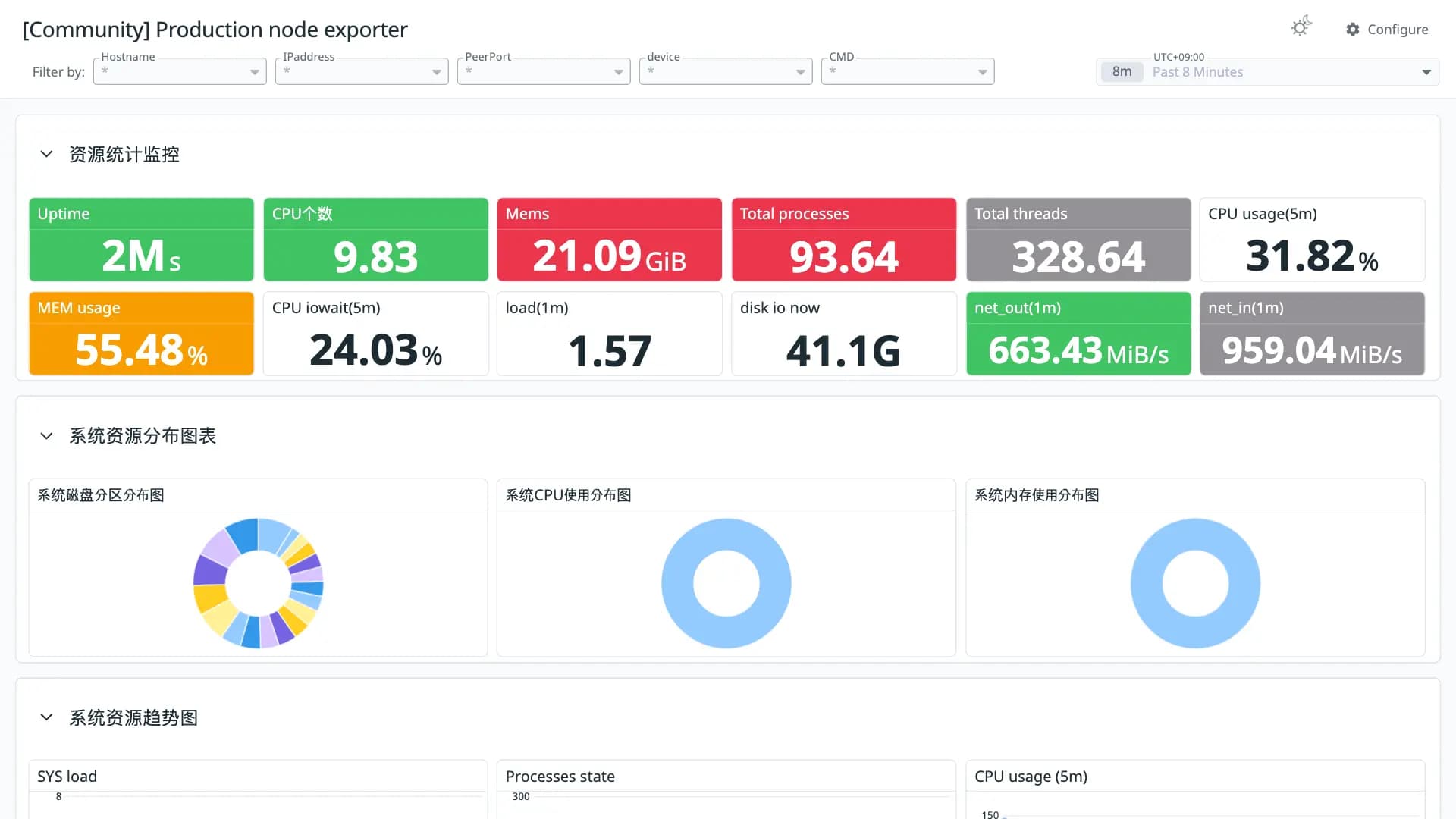Click the 资源统计监控 group heading text
The width and height of the screenshot is (1456, 819).
tap(124, 154)
